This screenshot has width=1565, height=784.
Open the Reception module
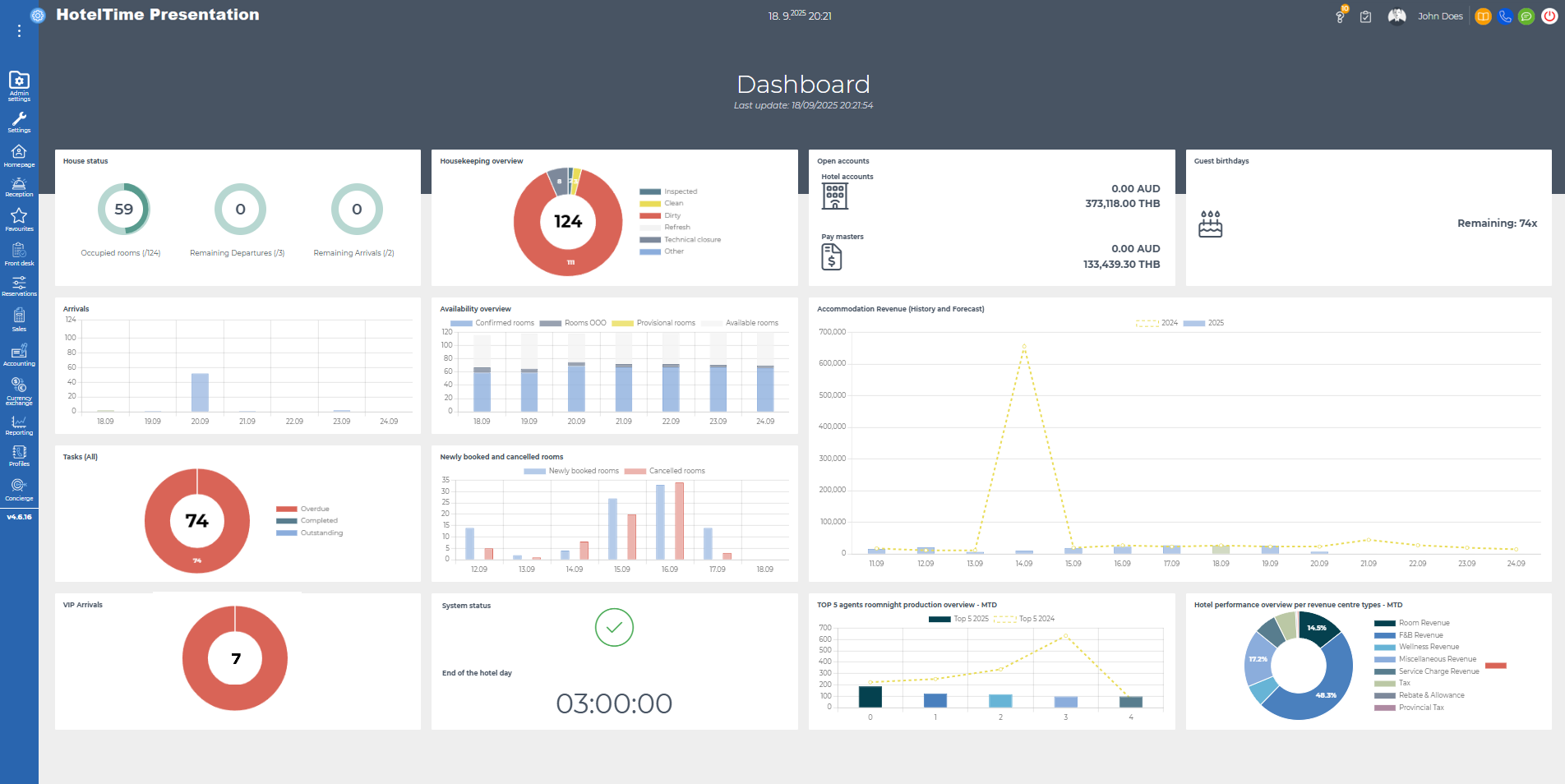[x=19, y=187]
